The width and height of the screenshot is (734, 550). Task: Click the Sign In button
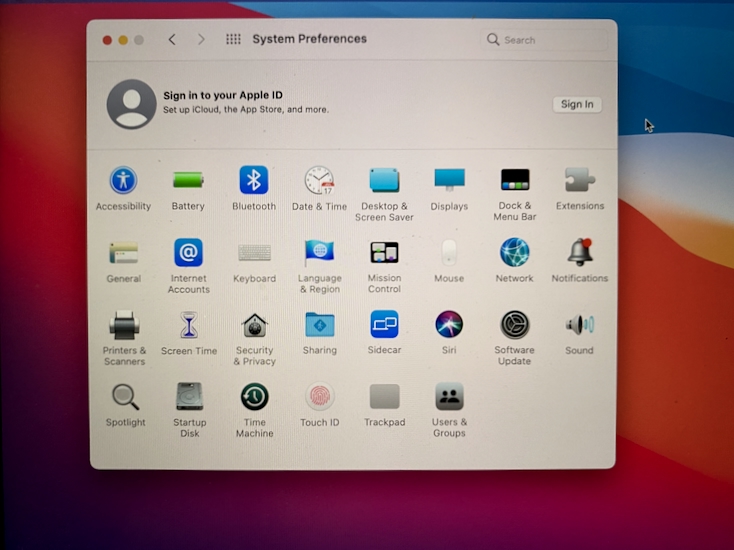(x=577, y=104)
